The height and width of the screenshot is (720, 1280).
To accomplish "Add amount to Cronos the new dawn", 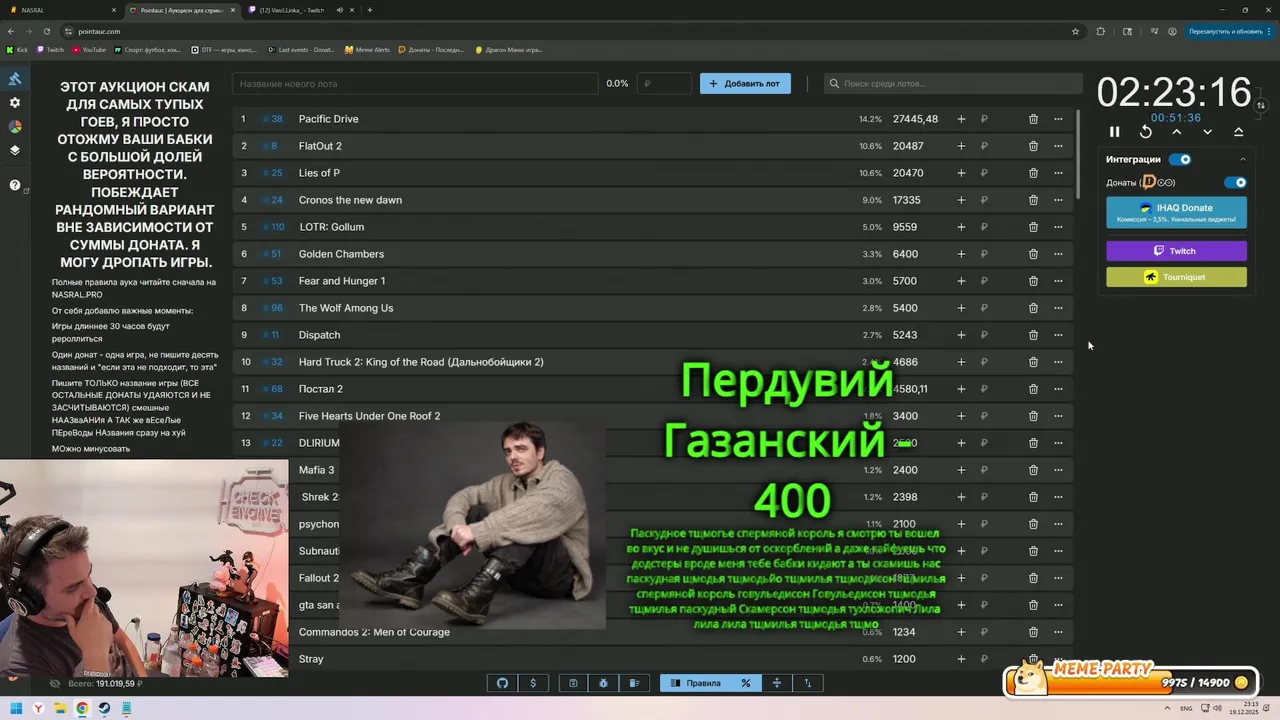I will pos(961,200).
